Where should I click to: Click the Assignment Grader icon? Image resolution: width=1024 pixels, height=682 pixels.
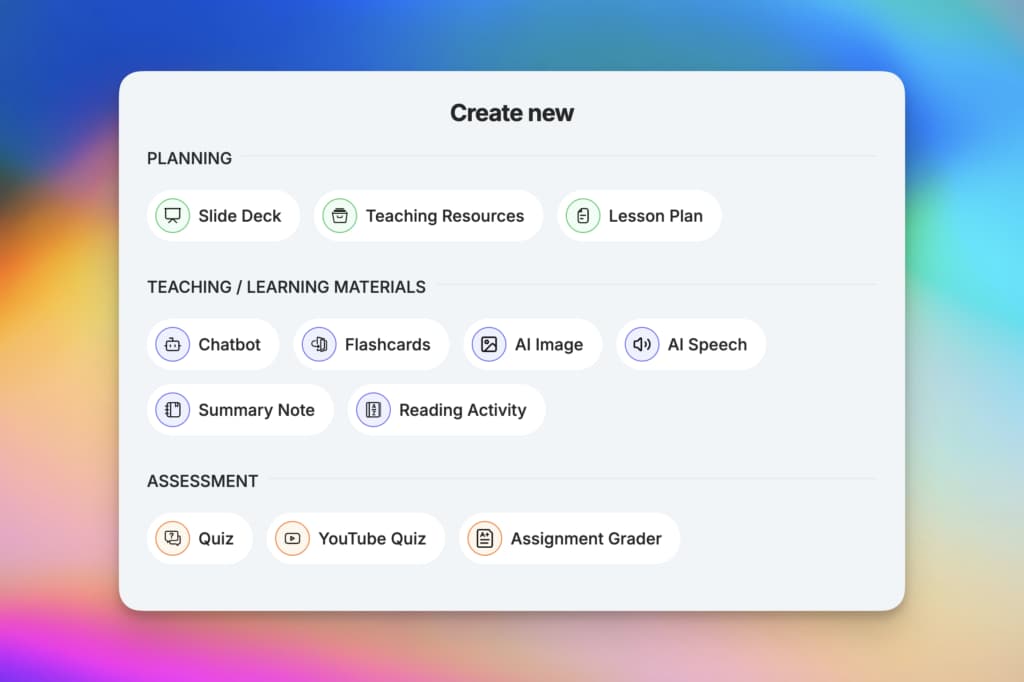[x=485, y=538]
